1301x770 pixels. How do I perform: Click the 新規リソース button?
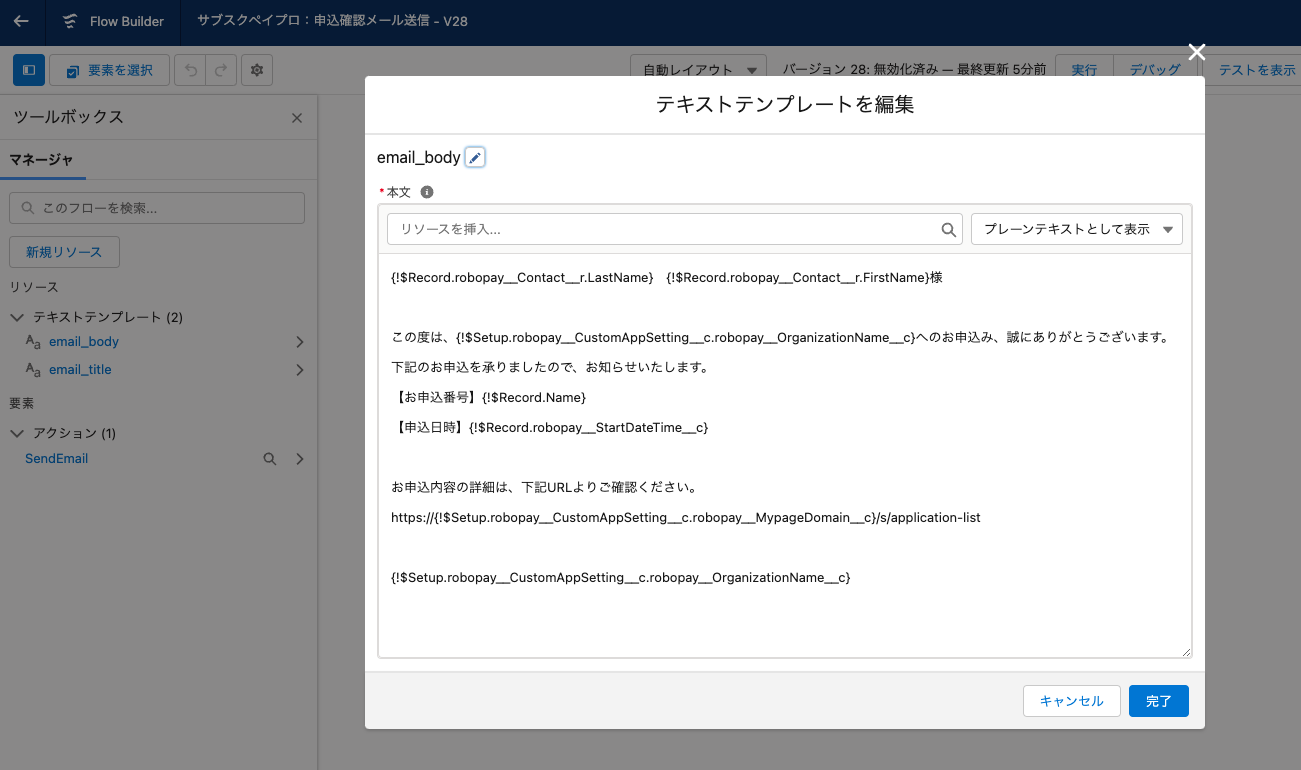pos(64,252)
